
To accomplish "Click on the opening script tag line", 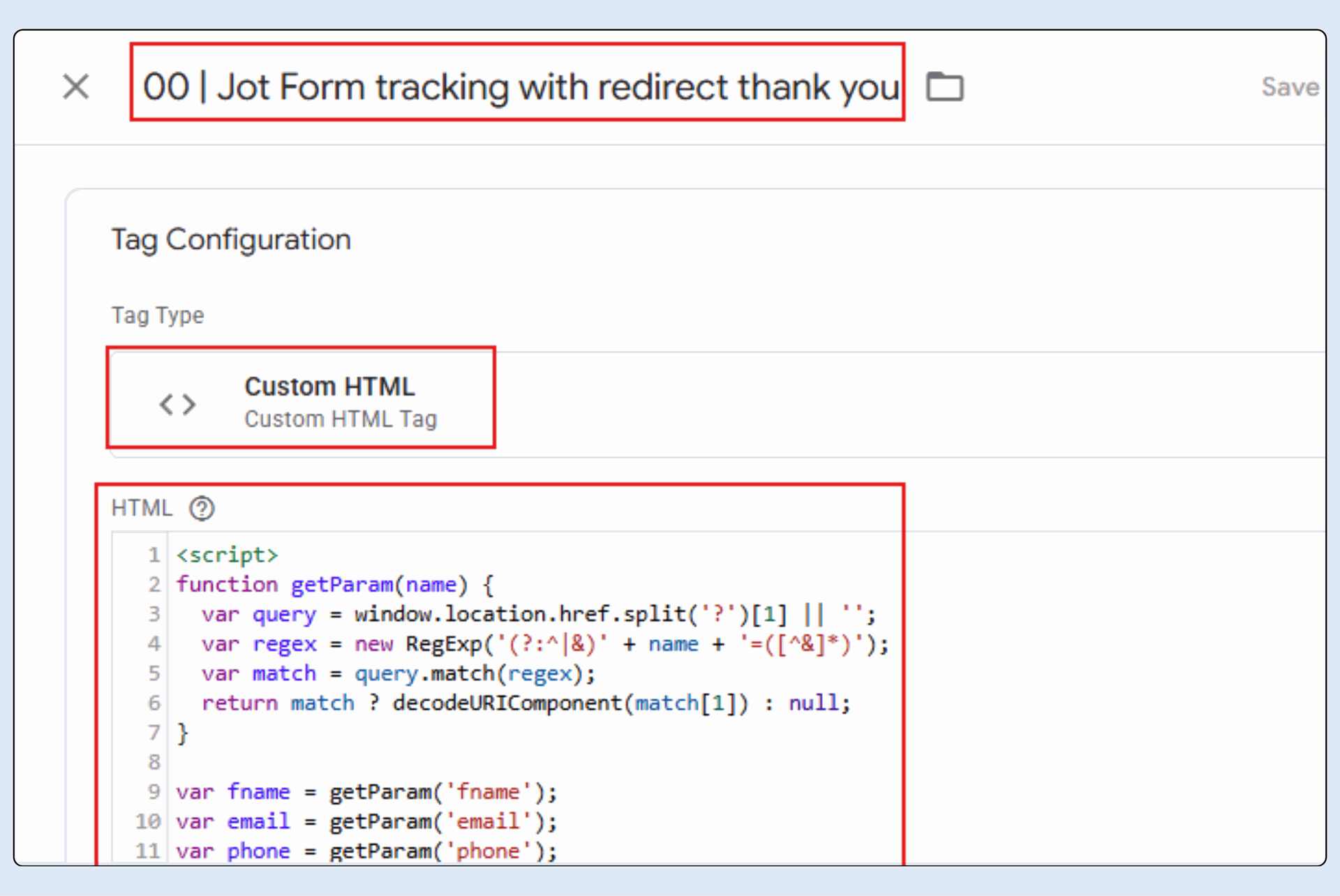I will [x=227, y=555].
